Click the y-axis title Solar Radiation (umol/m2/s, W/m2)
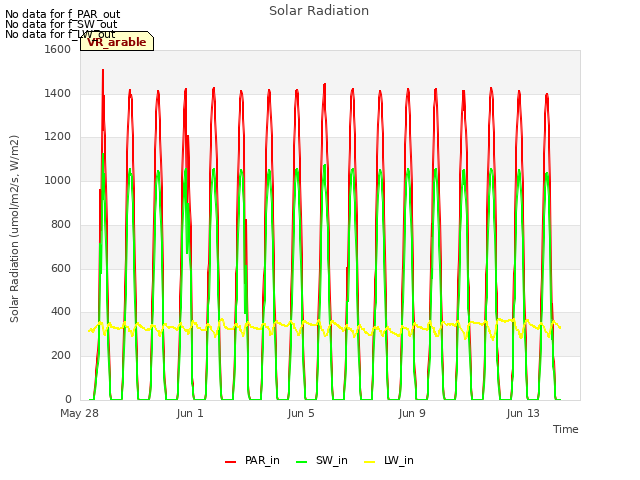The height and width of the screenshot is (480, 640). [14, 229]
